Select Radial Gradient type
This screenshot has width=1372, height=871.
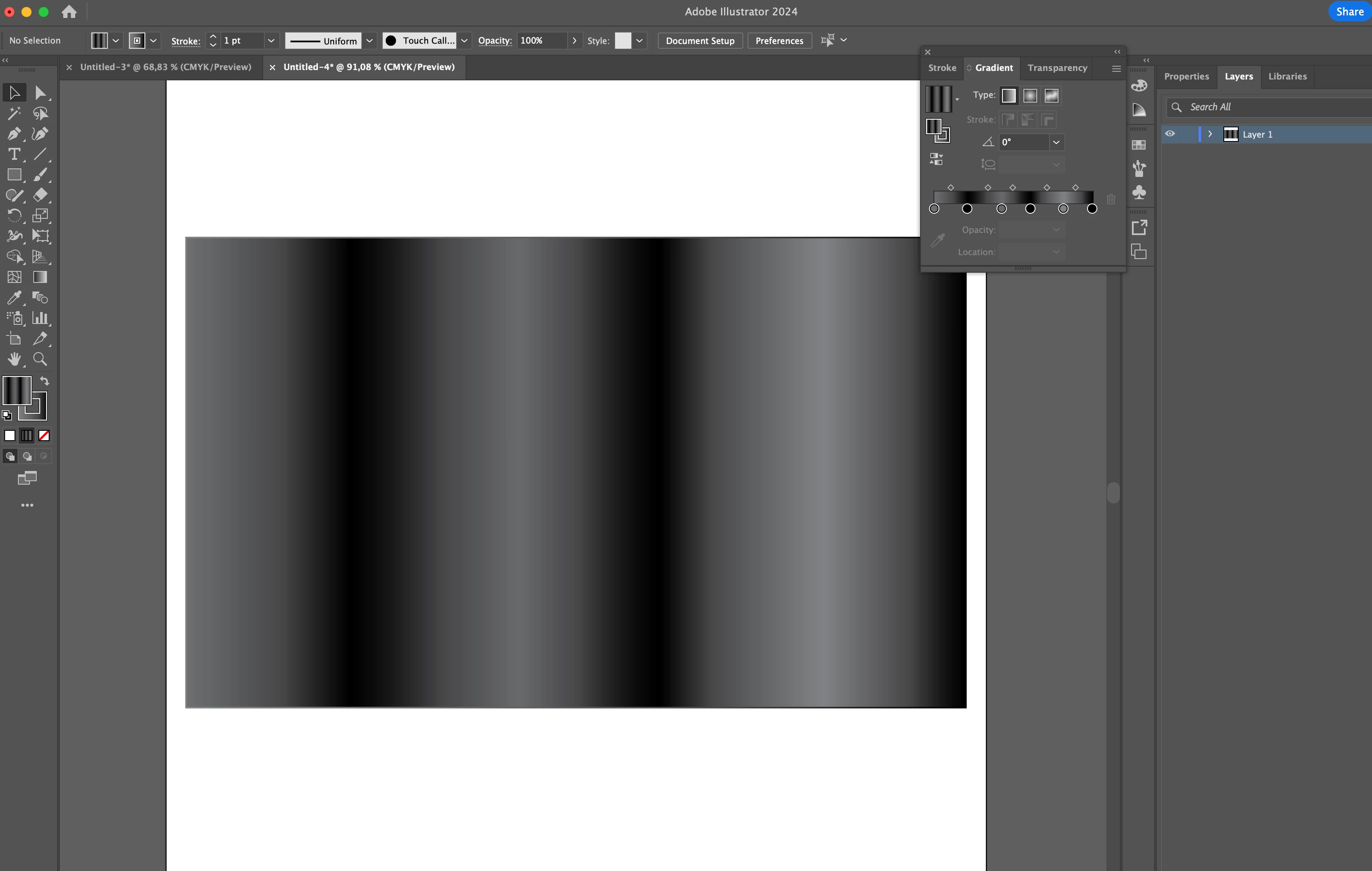coord(1029,96)
